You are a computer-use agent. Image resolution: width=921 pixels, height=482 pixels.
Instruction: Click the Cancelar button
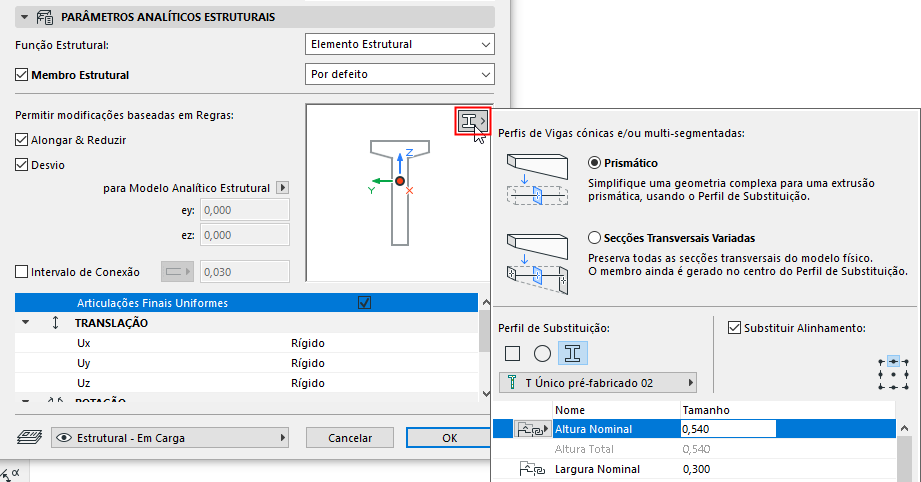point(349,438)
